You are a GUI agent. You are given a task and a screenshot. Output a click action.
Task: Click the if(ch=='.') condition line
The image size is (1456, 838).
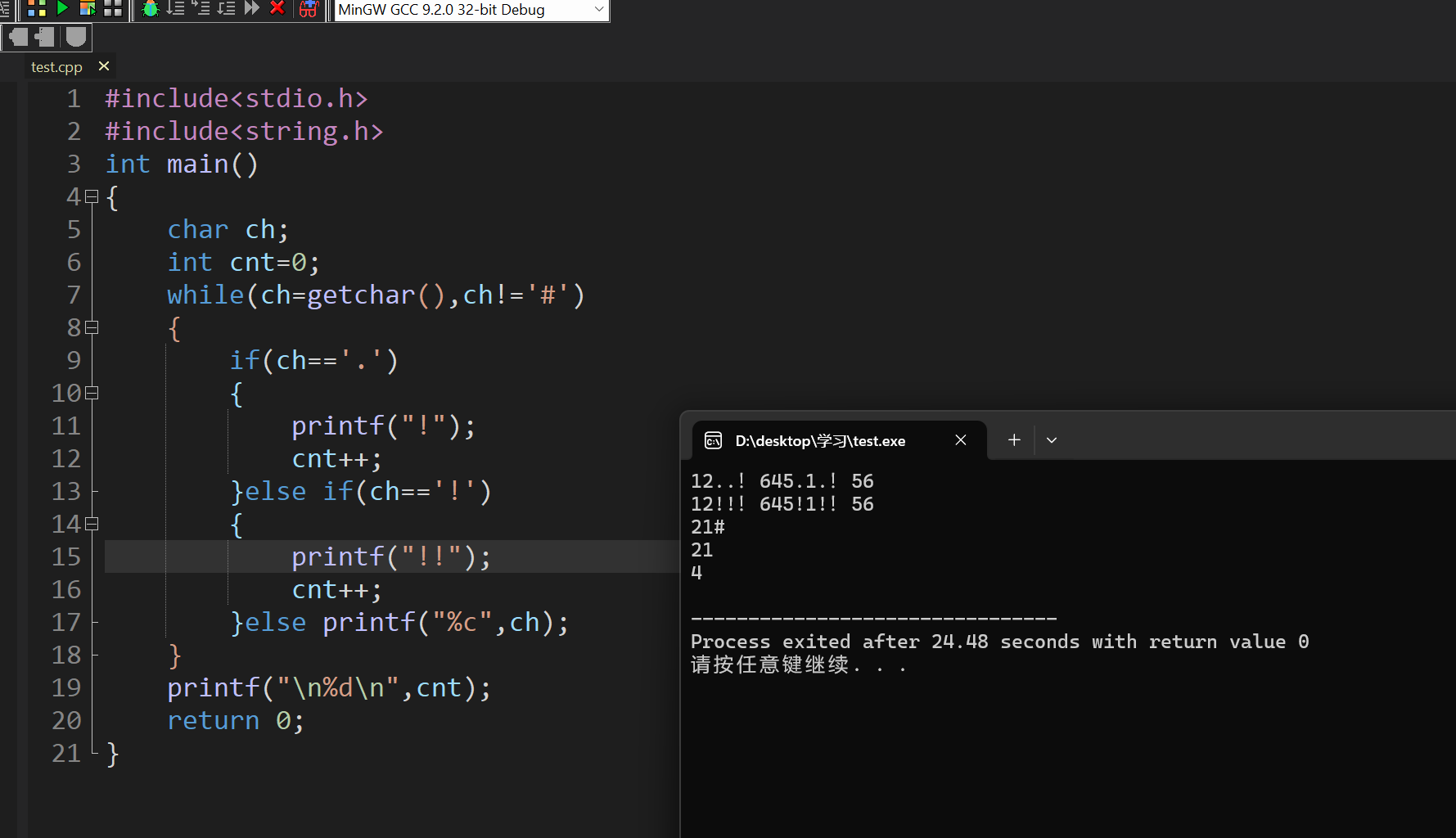pos(314,360)
